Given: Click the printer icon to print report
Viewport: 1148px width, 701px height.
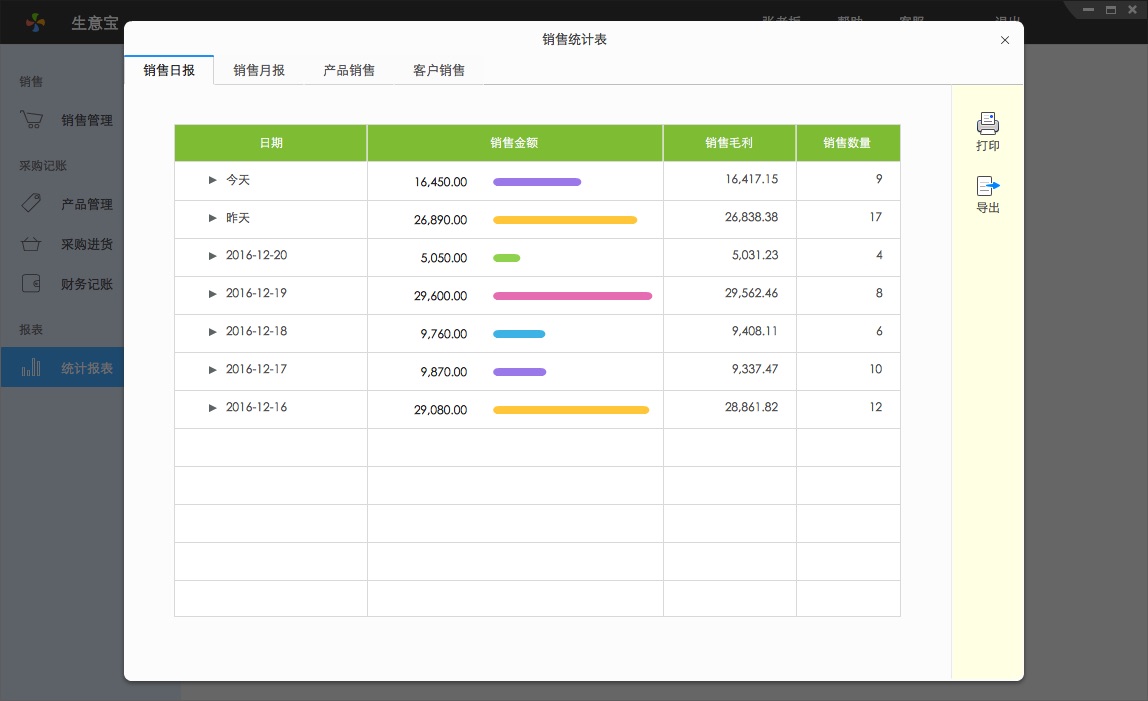Looking at the screenshot, I should coord(987,124).
